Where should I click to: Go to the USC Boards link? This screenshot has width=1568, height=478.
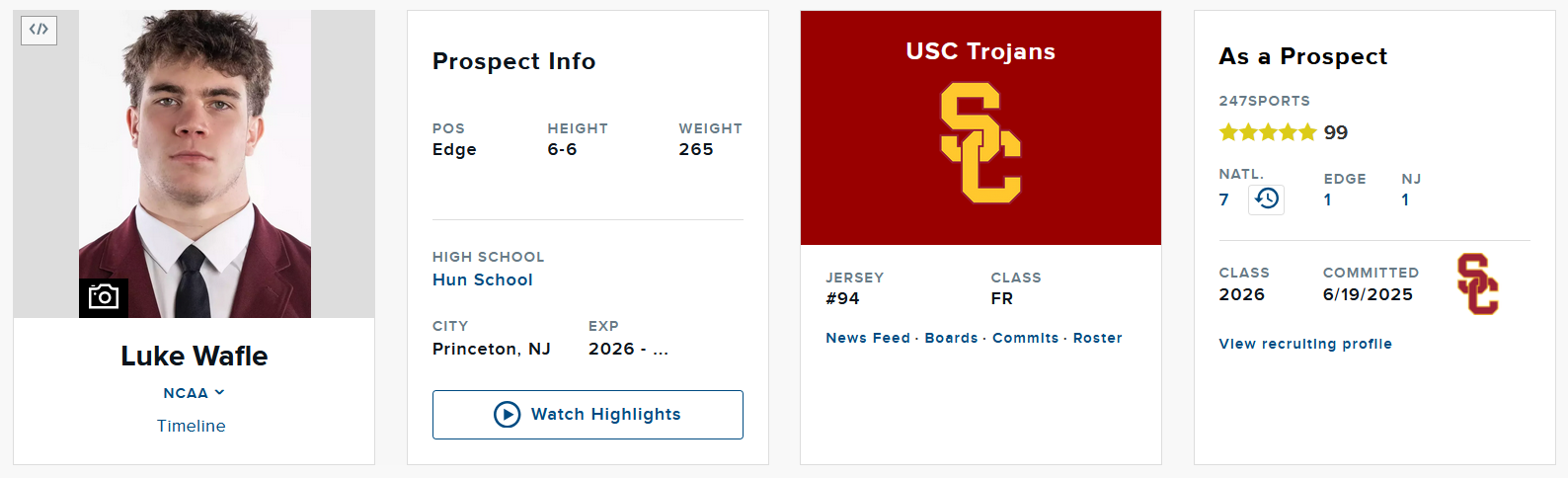[x=951, y=338]
